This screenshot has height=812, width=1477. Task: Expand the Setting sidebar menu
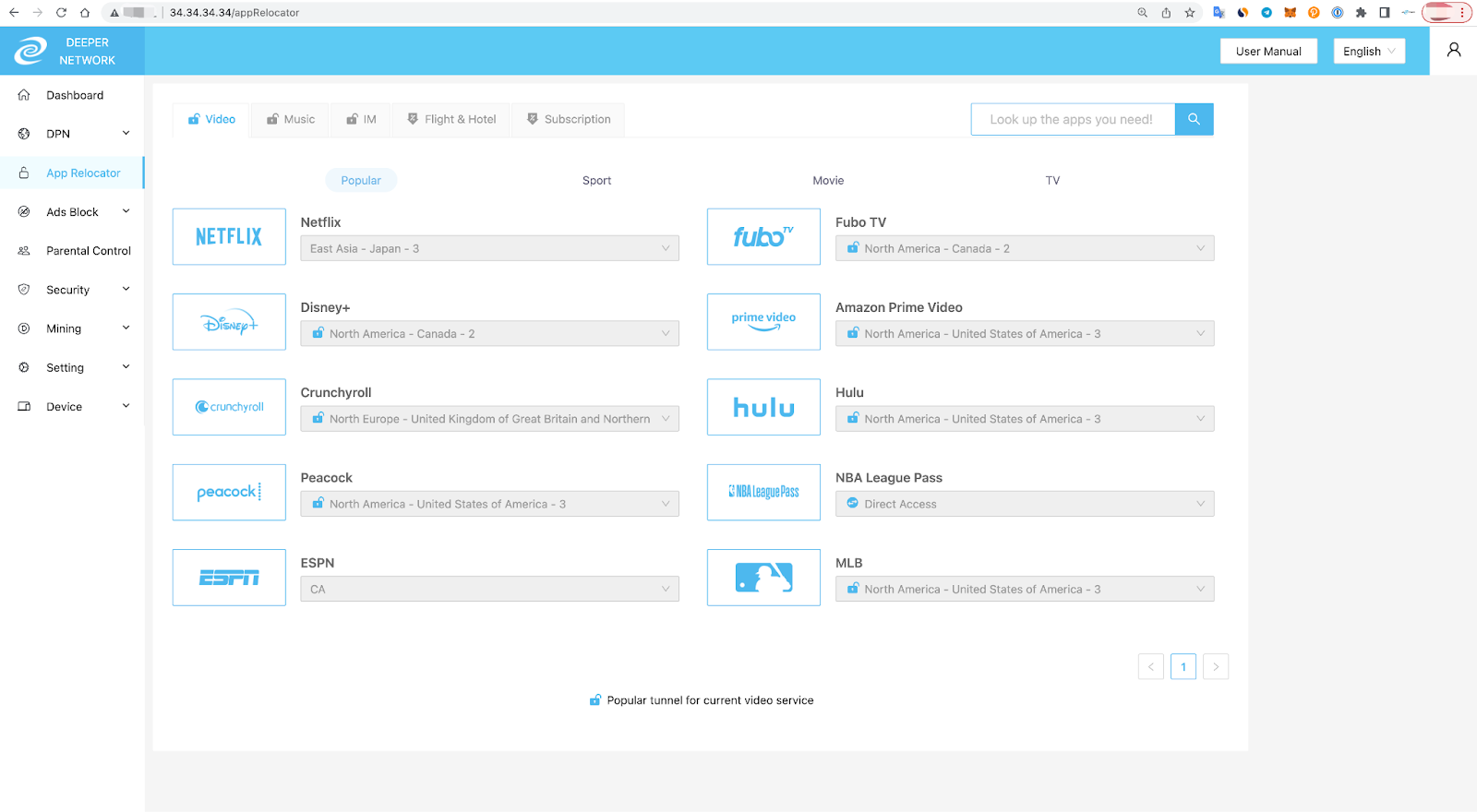tap(72, 367)
